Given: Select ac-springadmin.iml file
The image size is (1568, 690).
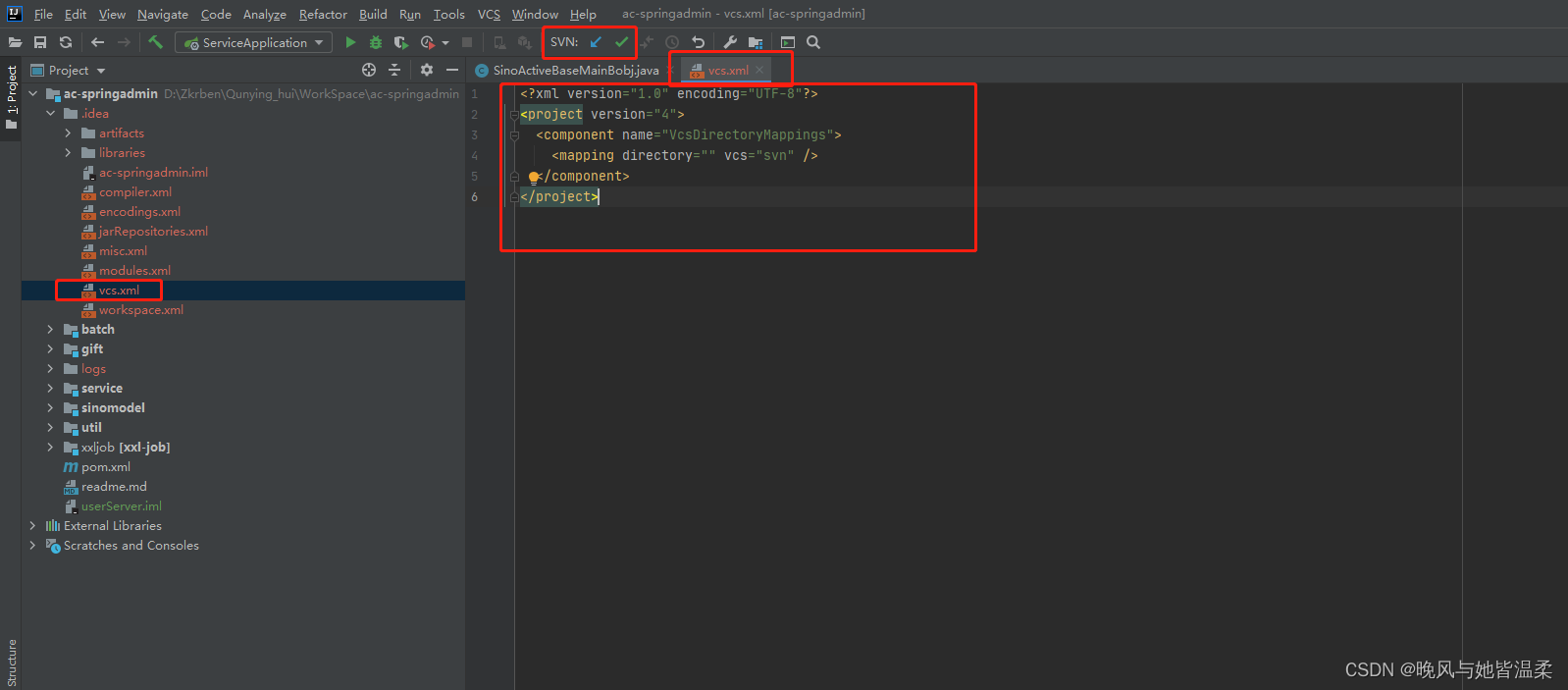Looking at the screenshot, I should pyautogui.click(x=153, y=173).
